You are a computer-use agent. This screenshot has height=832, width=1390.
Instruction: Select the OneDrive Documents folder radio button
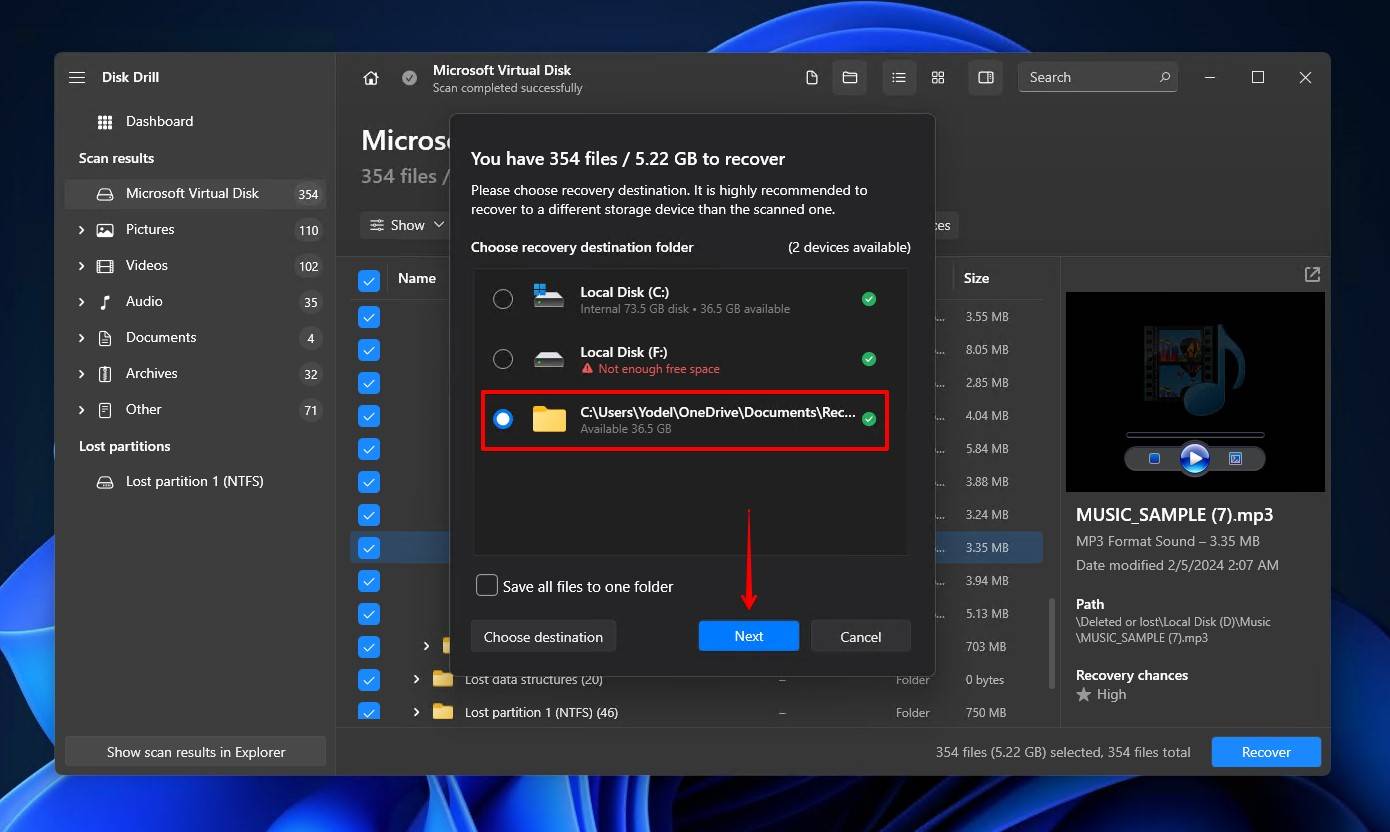point(503,419)
